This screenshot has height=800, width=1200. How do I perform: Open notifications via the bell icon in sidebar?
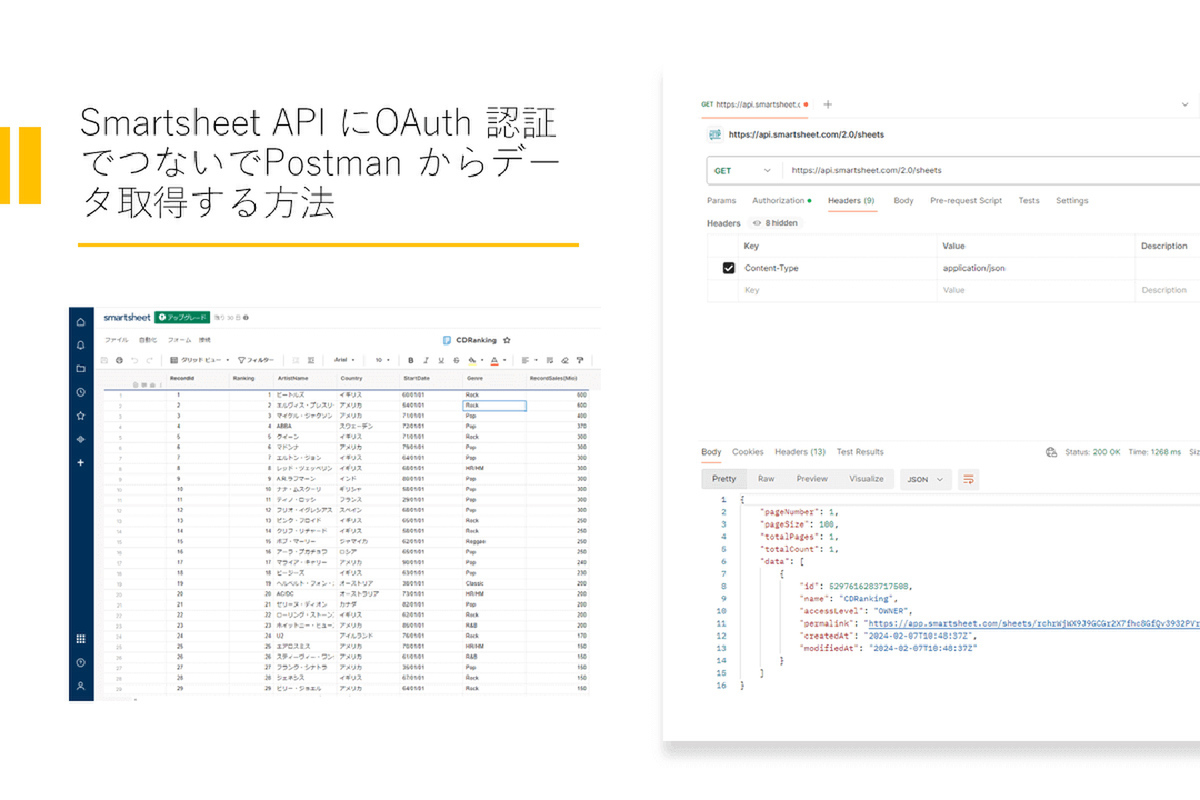pyautogui.click(x=81, y=346)
